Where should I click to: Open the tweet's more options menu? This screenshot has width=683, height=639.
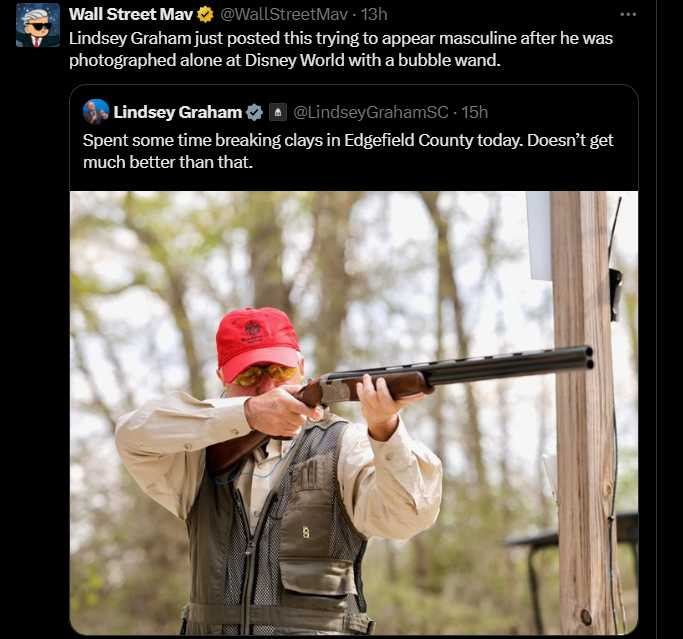628,14
